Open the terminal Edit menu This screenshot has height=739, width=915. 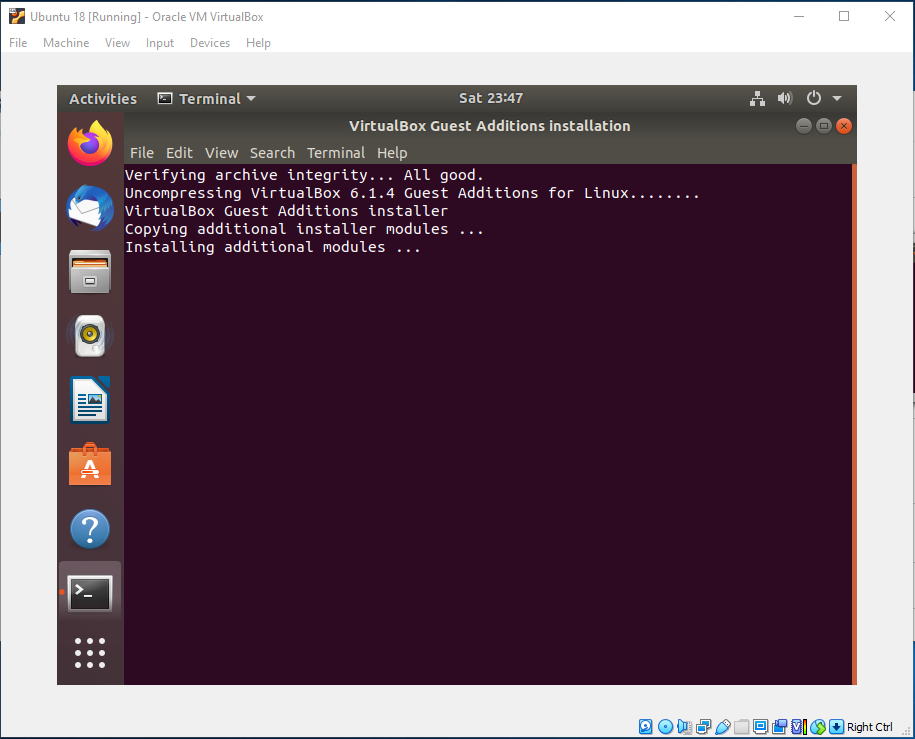pyautogui.click(x=179, y=153)
